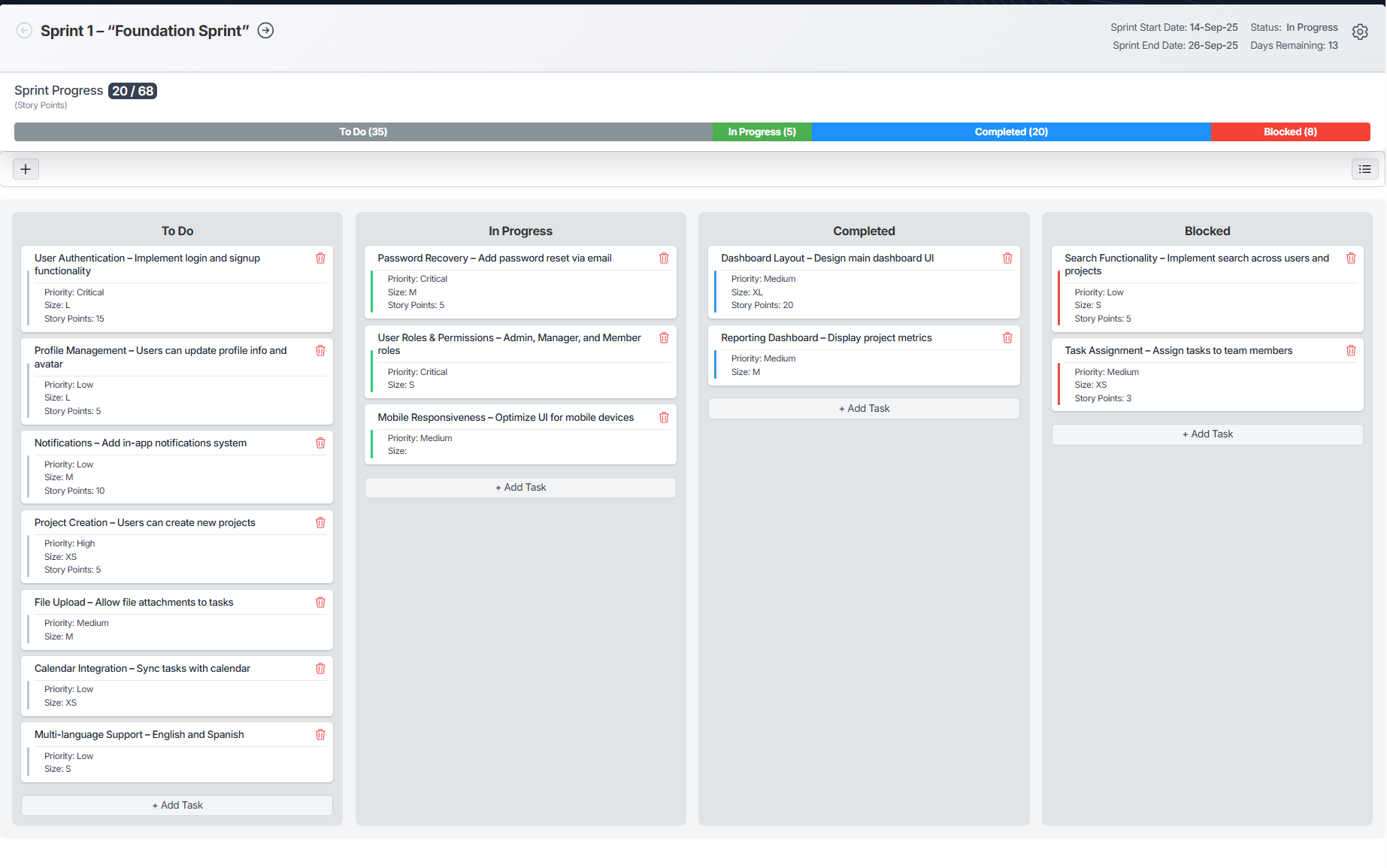Delete the Dashboard Layout task via trash icon

pyautogui.click(x=1007, y=258)
